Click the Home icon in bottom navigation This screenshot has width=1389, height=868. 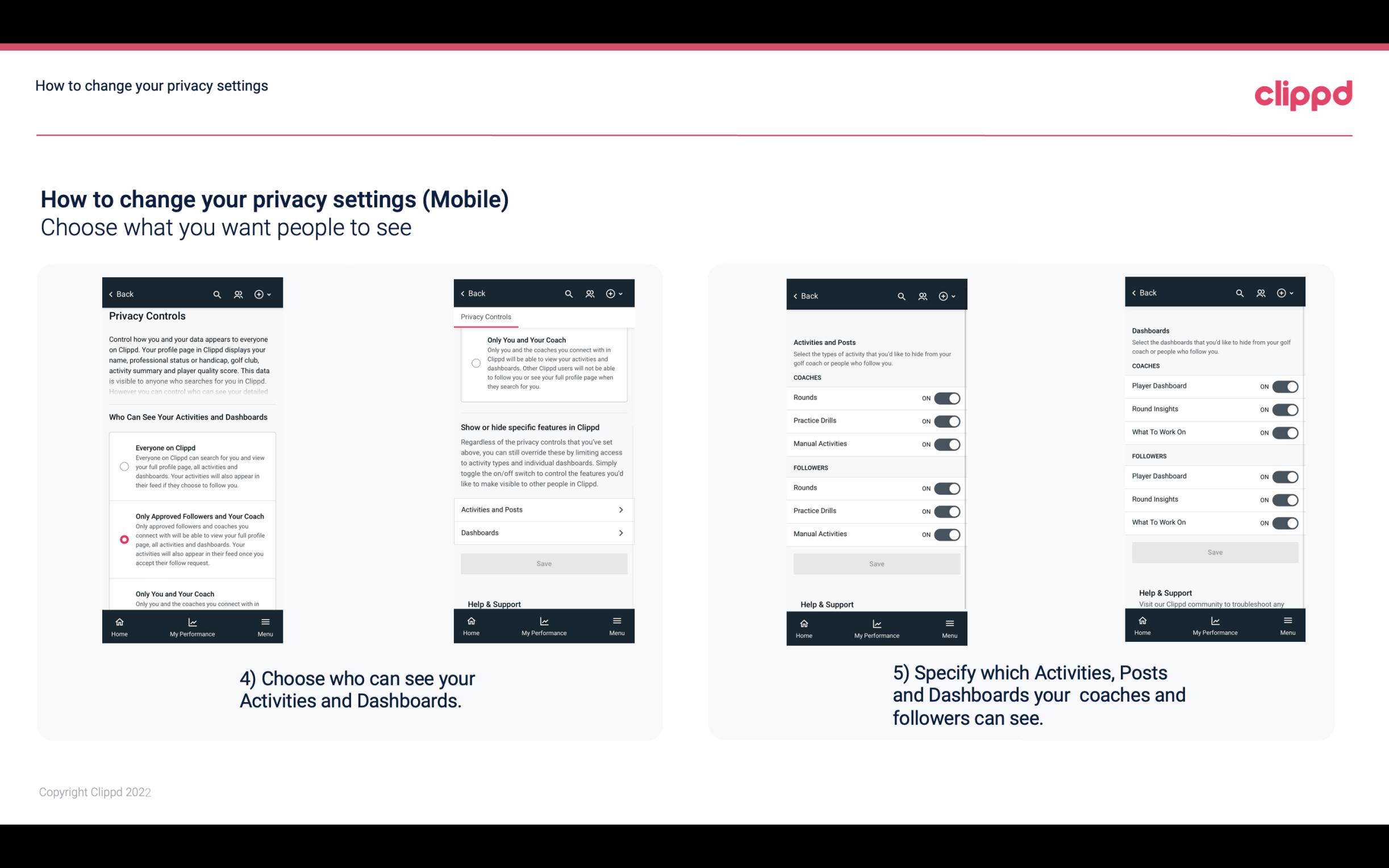pos(118,621)
